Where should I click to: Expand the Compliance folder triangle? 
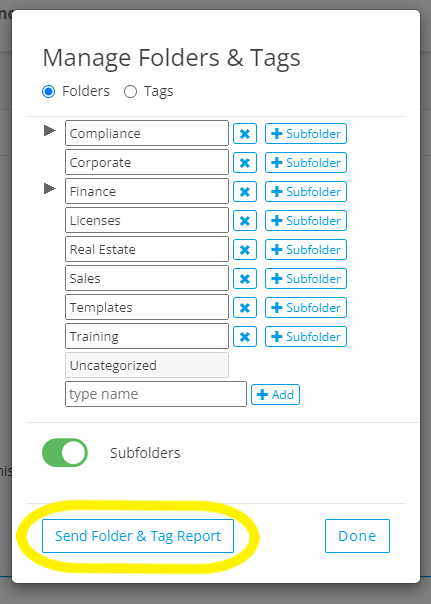(50, 131)
